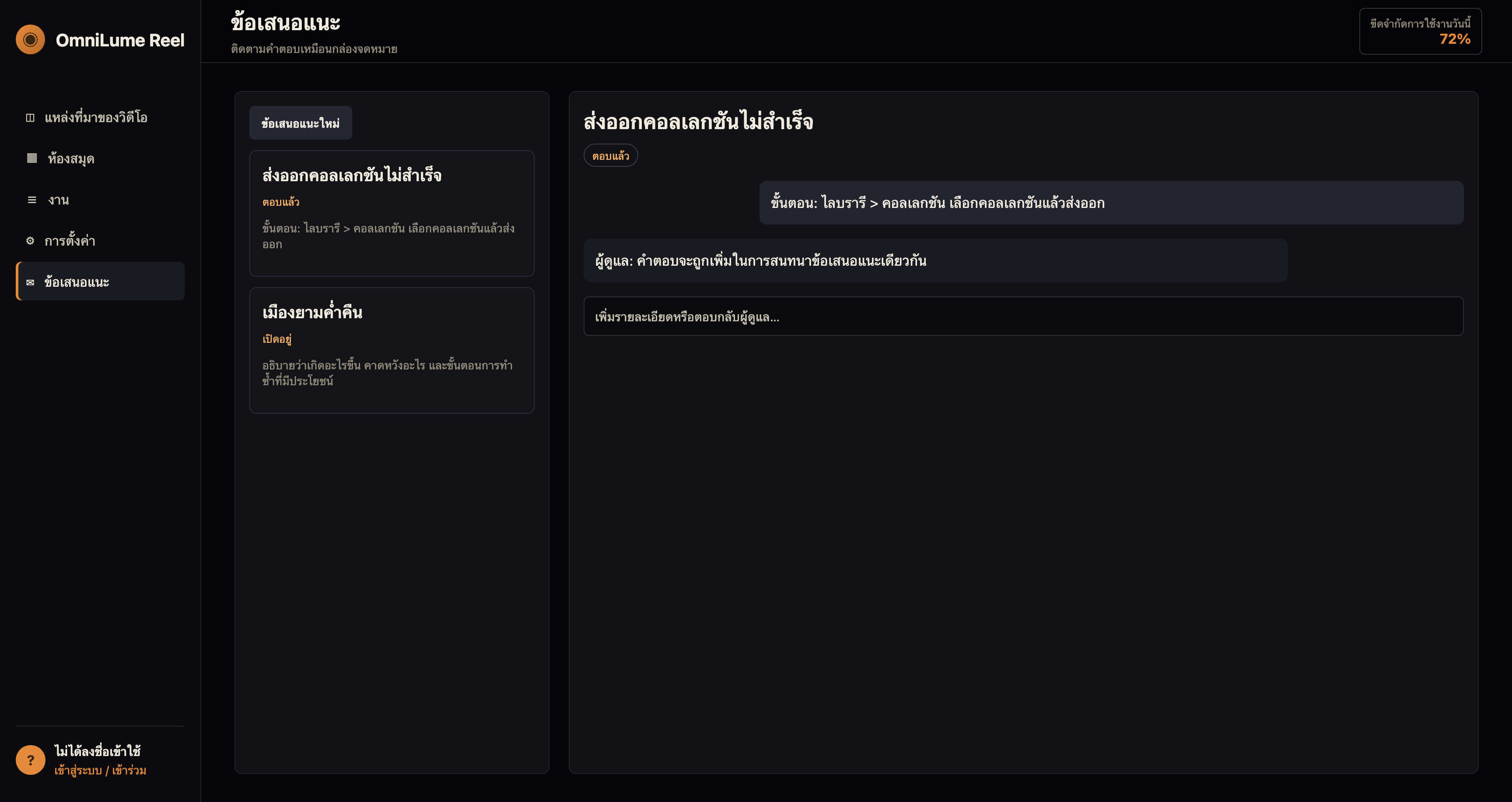Click the OmniLume Reel logo icon

click(x=31, y=39)
